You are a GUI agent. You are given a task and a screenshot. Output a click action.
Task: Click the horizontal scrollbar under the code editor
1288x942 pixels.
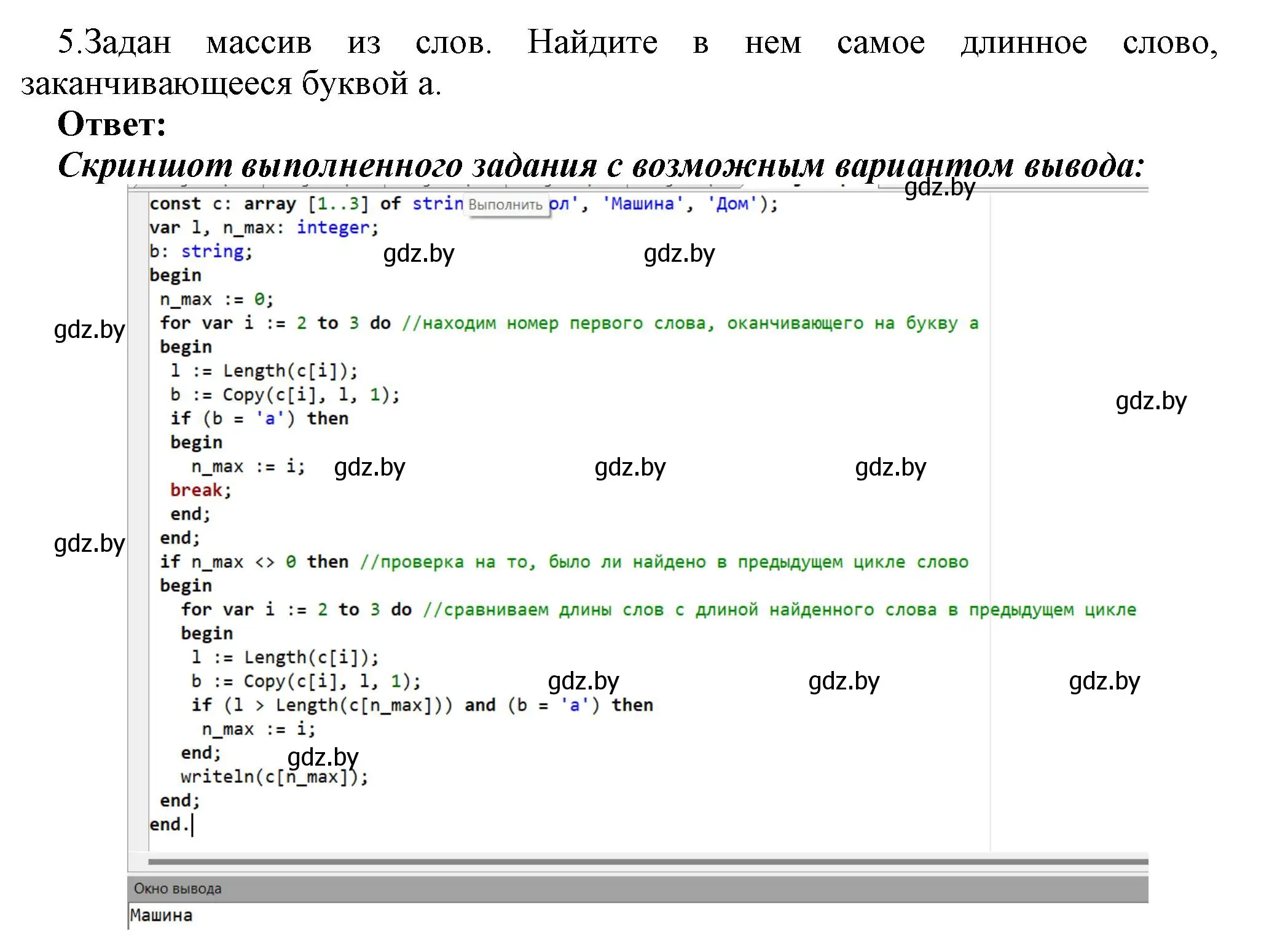(648, 862)
